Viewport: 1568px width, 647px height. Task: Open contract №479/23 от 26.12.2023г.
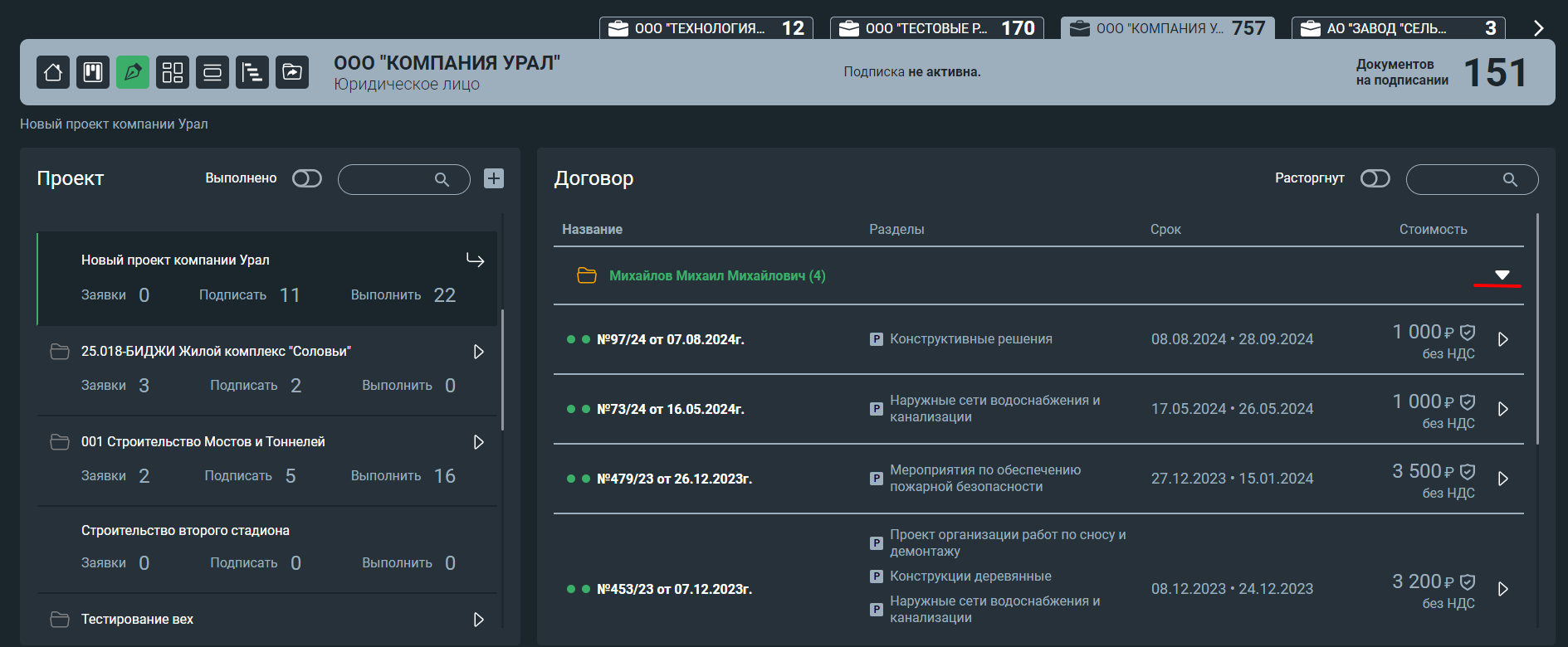tap(674, 479)
